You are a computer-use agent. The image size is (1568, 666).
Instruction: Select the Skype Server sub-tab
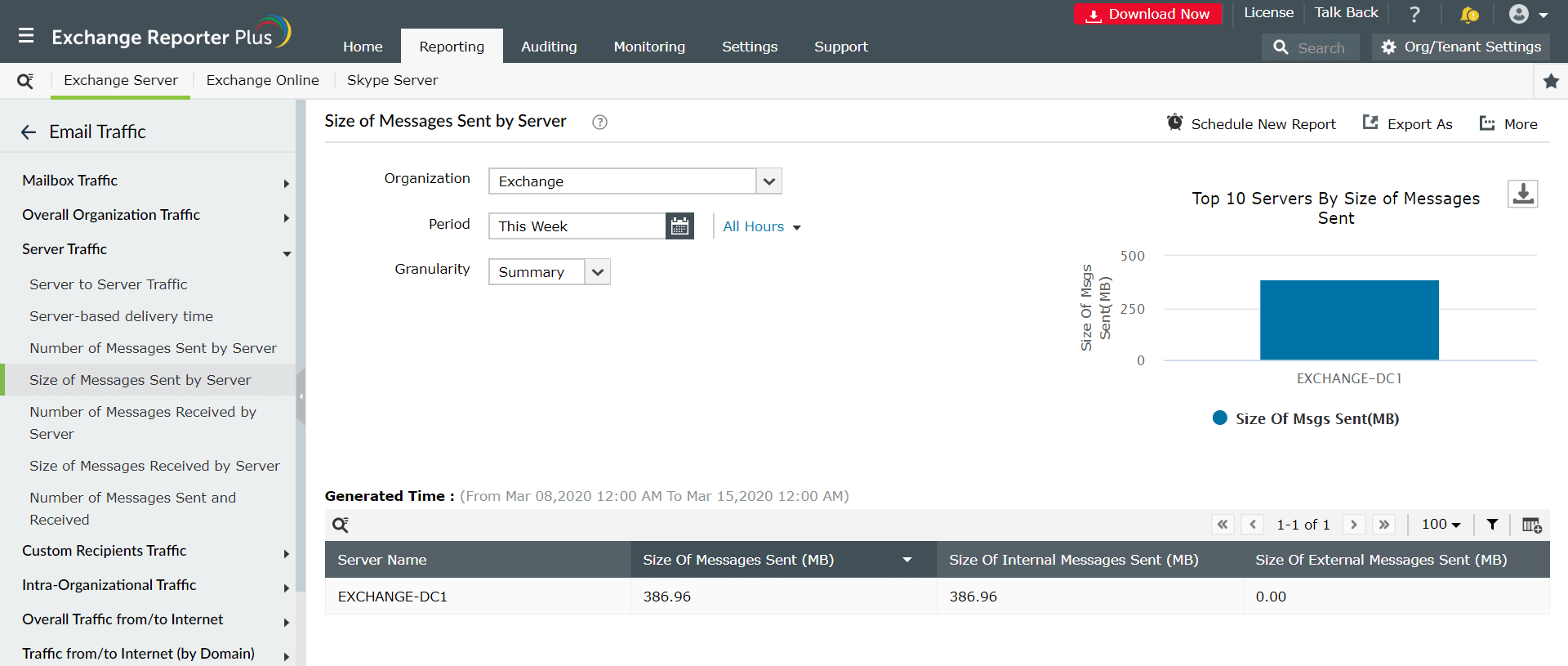392,81
